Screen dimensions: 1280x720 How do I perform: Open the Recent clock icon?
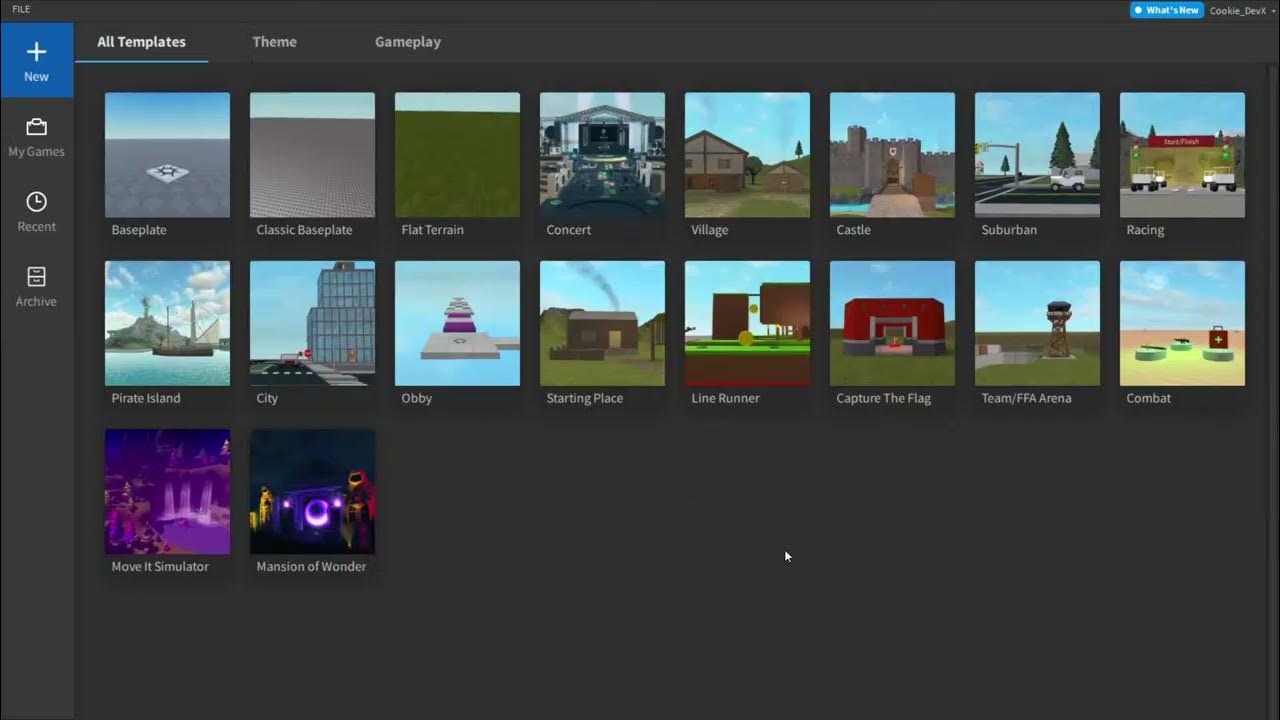tap(36, 201)
